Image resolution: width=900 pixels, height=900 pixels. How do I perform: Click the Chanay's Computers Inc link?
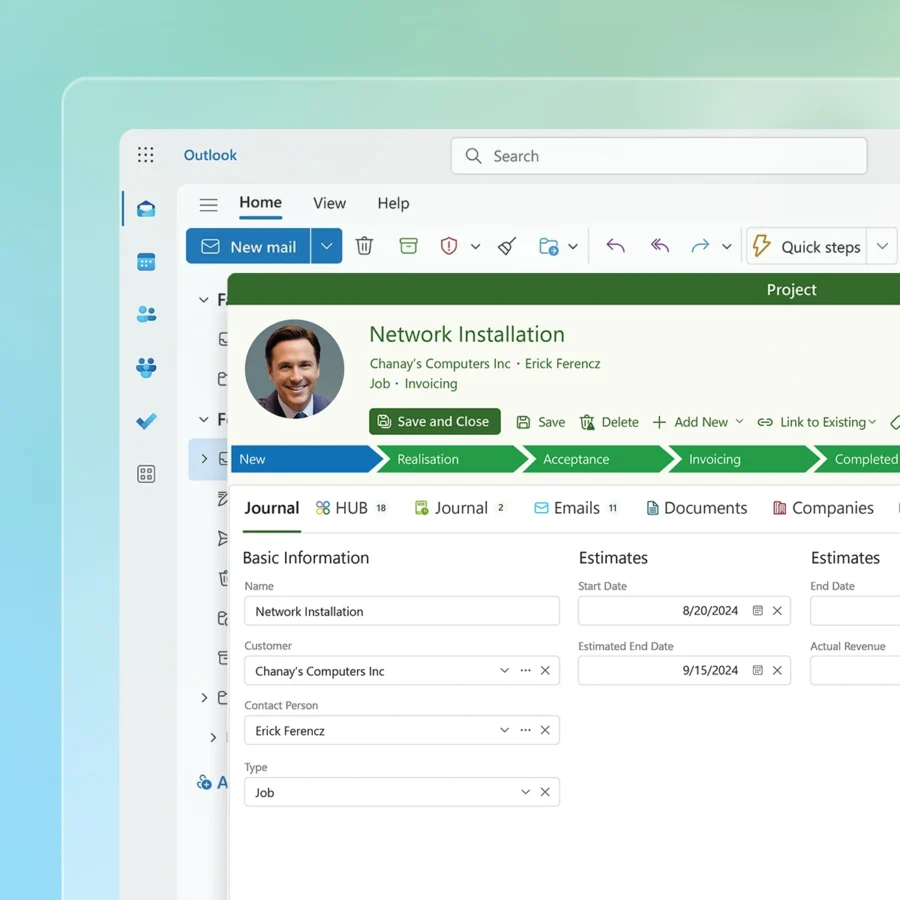[440, 364]
